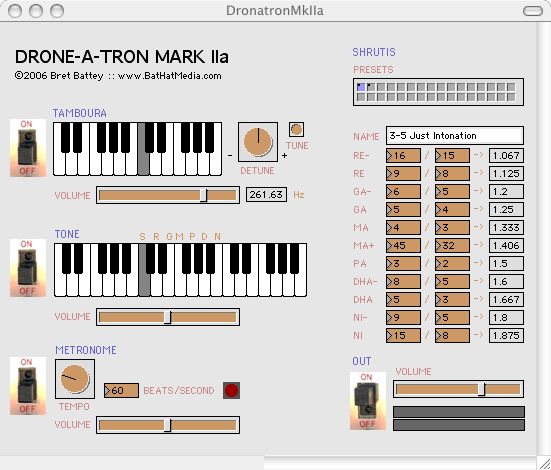551x470 pixels.
Task: Click the MA+ ratio result 1.406
Action: 506,245
